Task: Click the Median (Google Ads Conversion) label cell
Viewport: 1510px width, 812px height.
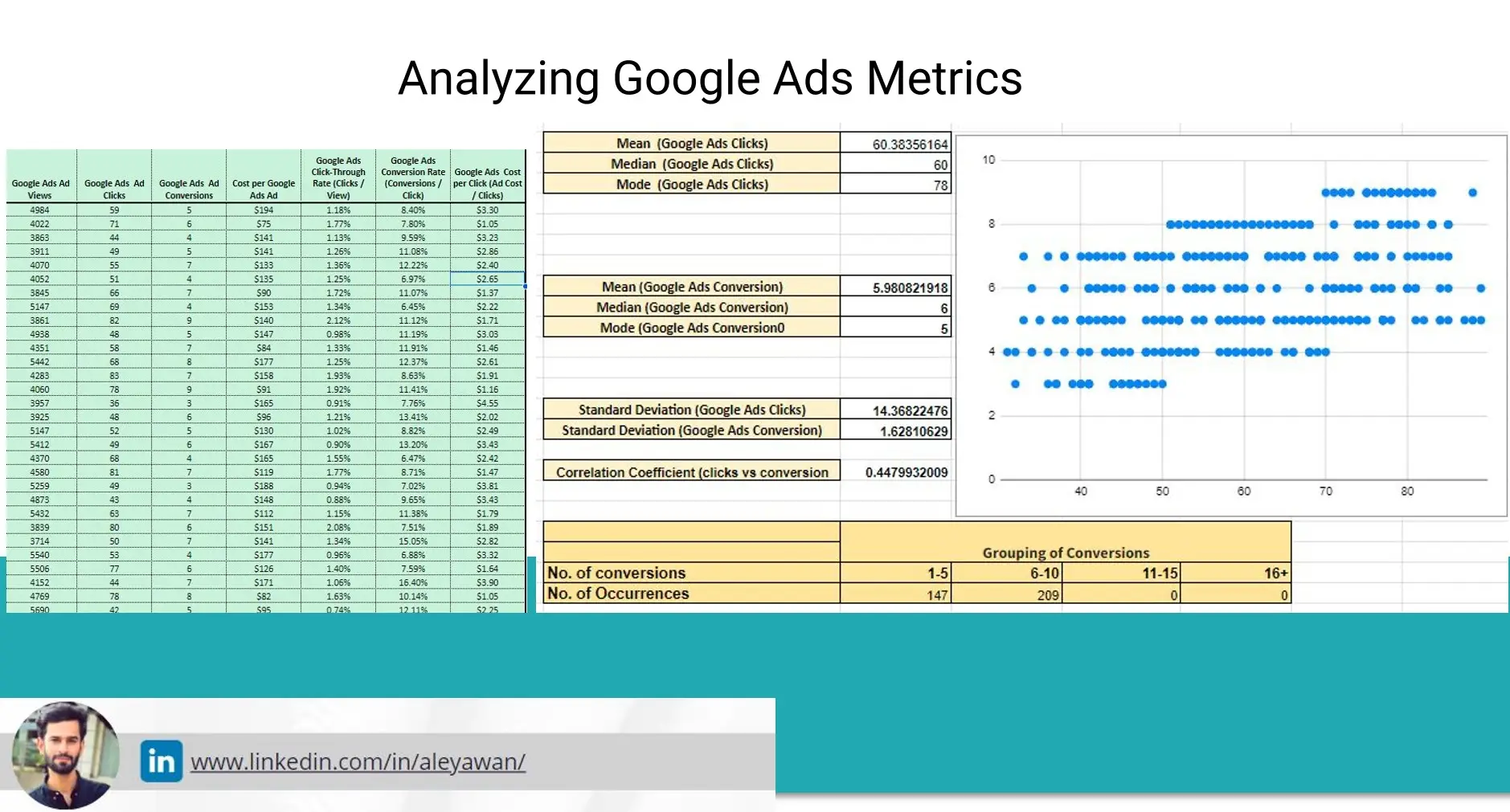Action: 692,307
